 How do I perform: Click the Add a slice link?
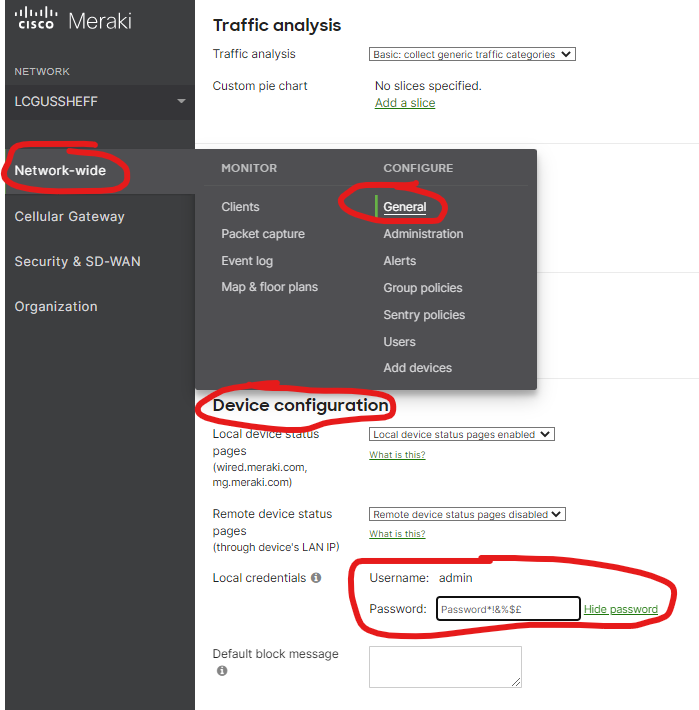[405, 103]
